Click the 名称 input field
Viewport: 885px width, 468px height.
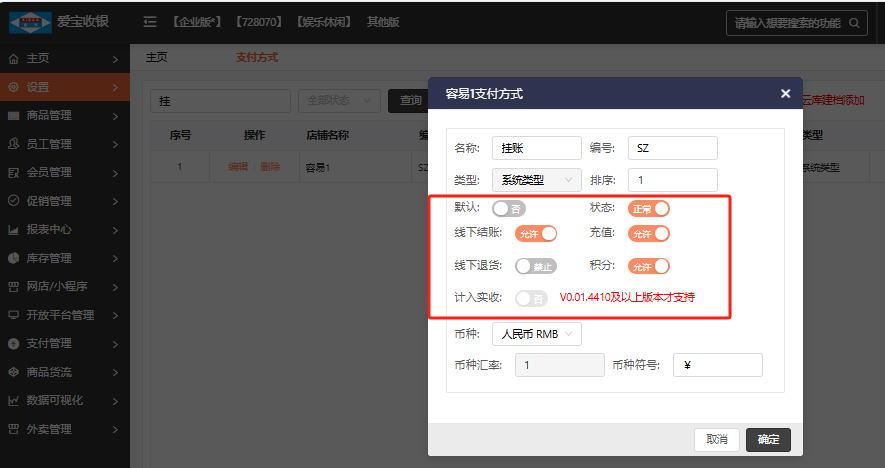click(537, 148)
